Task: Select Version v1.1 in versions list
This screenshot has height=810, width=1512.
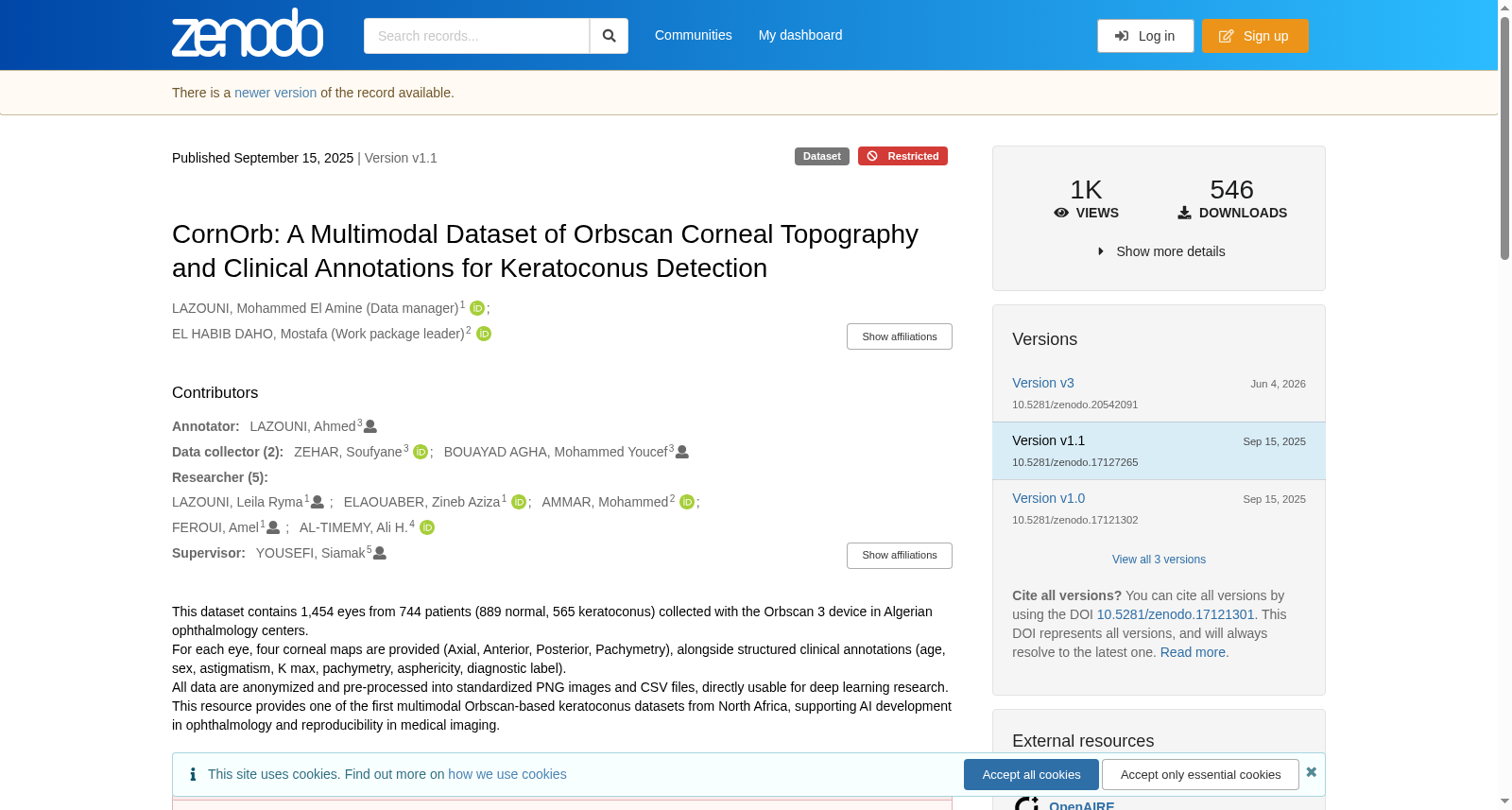Action: point(1159,451)
